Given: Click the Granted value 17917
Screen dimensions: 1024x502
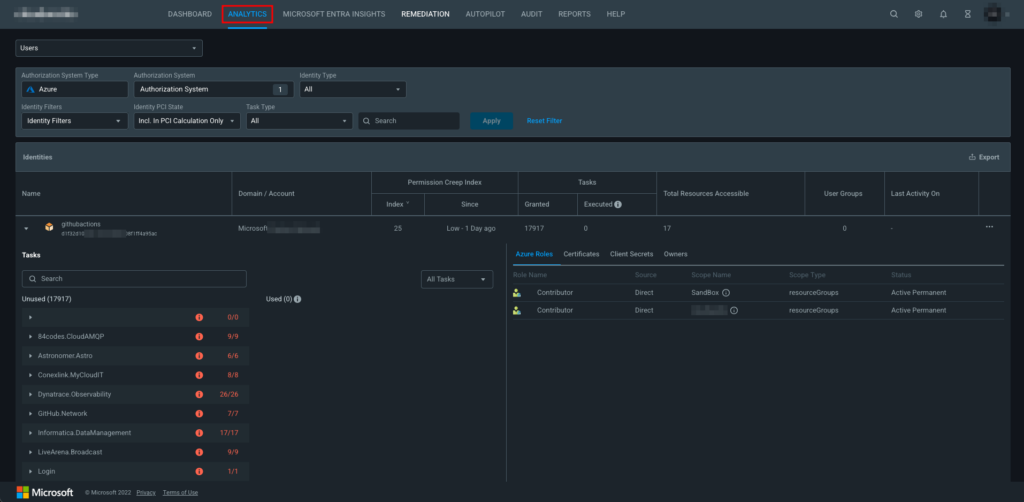Looking at the screenshot, I should coord(534,228).
